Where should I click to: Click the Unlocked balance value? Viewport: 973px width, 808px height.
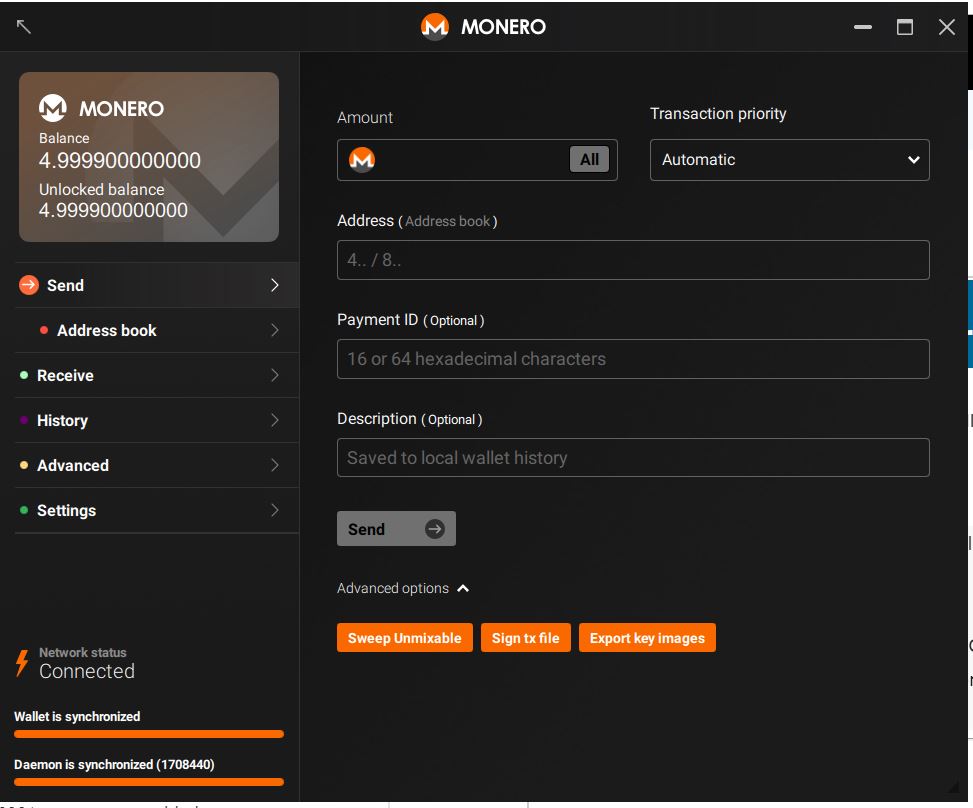[x=113, y=210]
